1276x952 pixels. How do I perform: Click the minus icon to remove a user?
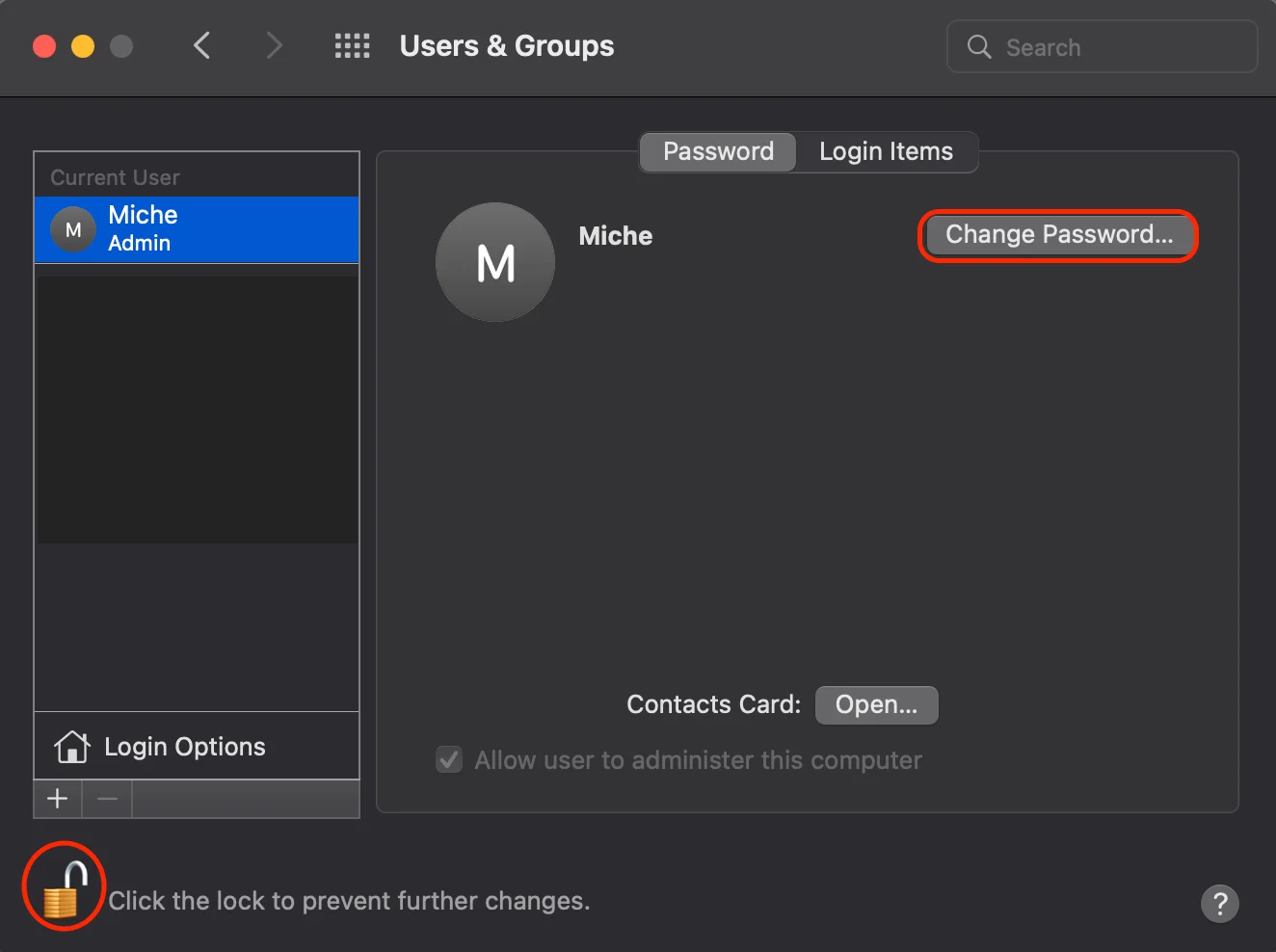pos(106,798)
